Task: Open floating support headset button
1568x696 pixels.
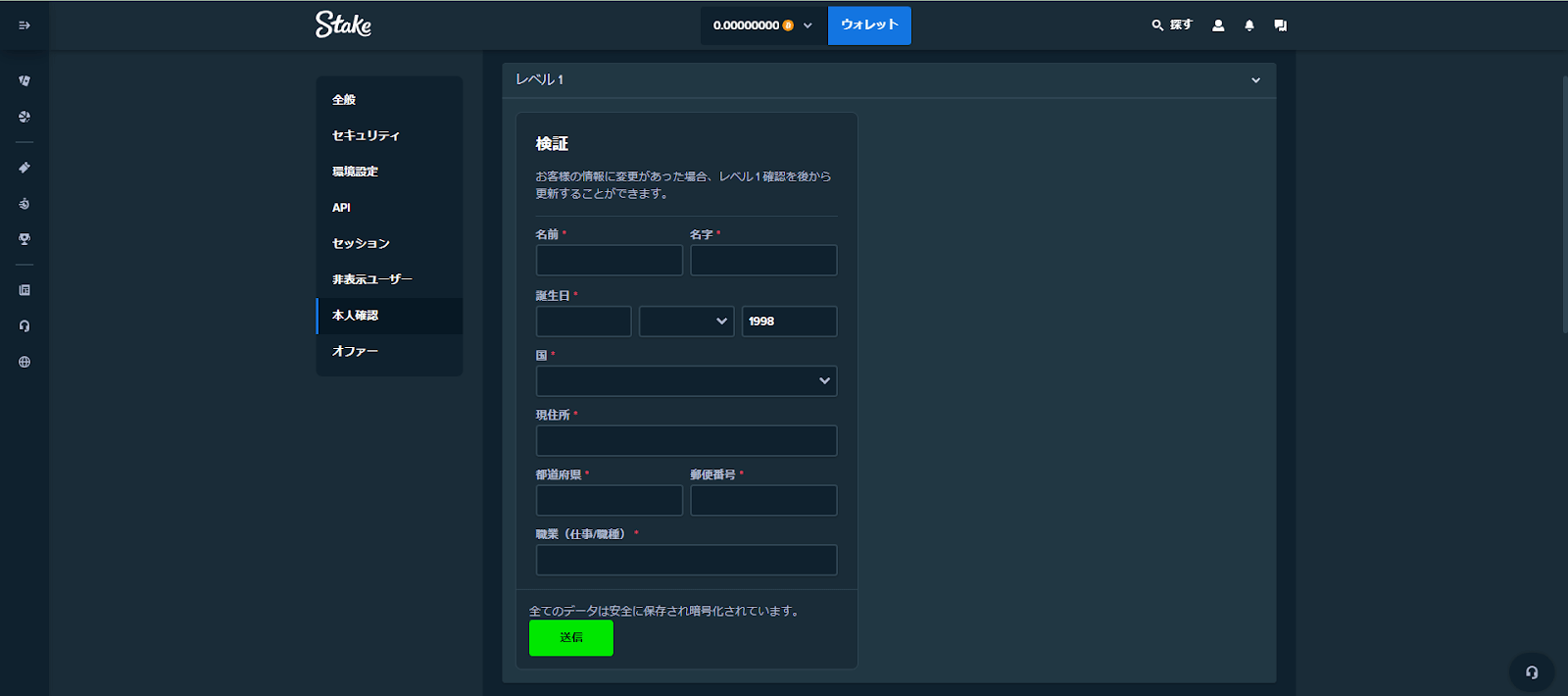Action: tap(1532, 672)
